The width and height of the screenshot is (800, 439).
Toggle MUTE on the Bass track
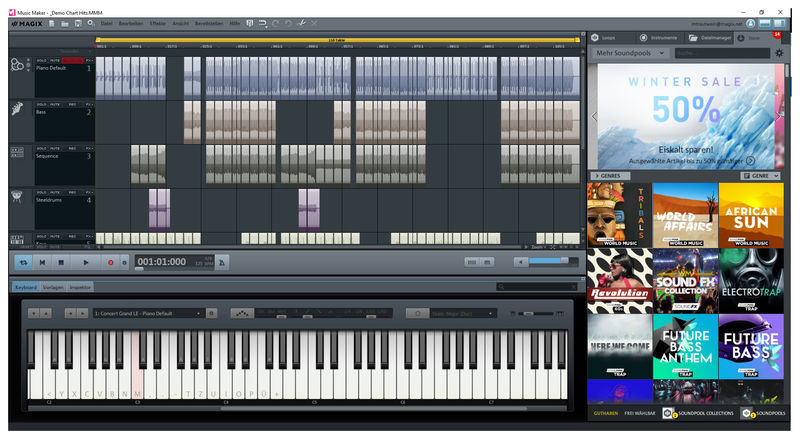(55, 104)
